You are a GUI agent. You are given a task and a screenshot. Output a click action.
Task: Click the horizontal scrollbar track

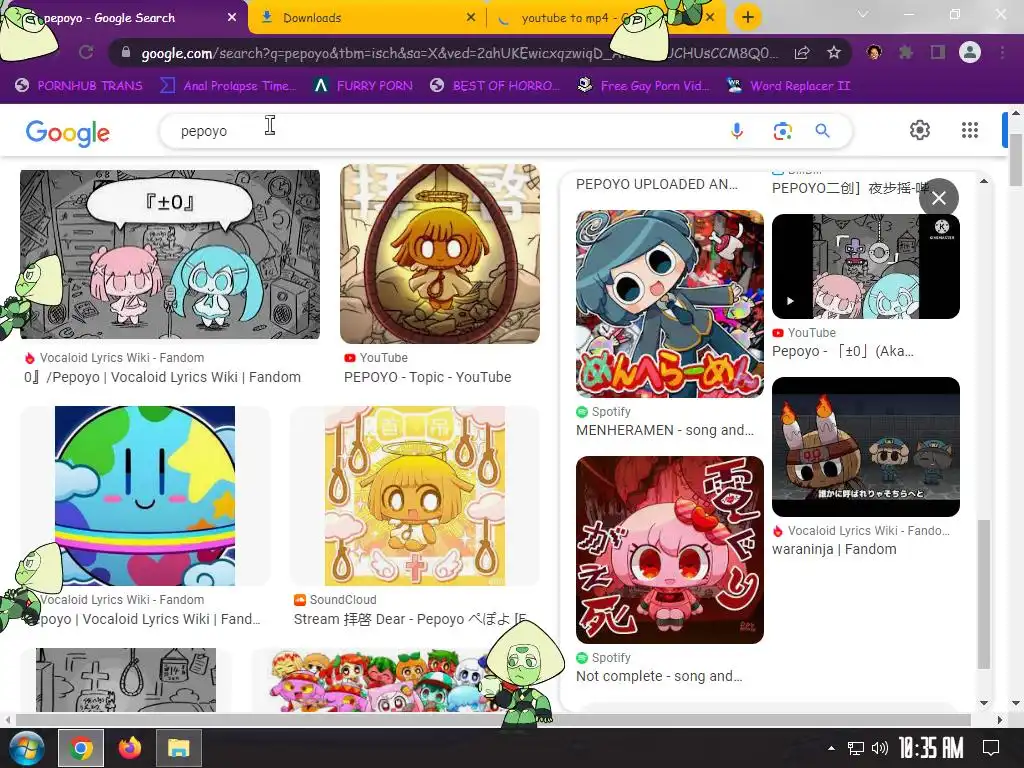(x=493, y=720)
